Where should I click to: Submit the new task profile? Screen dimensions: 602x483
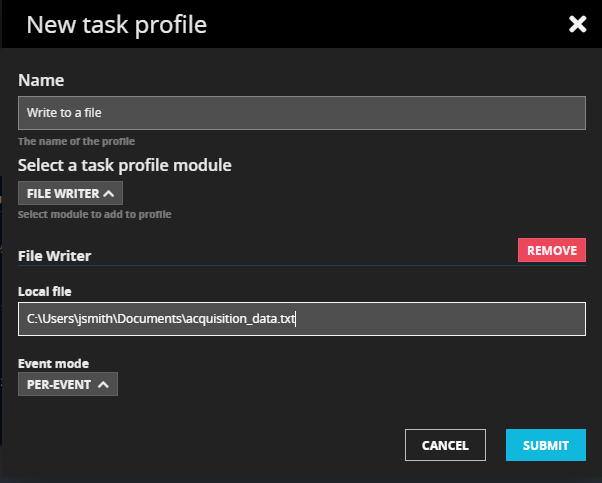545,445
